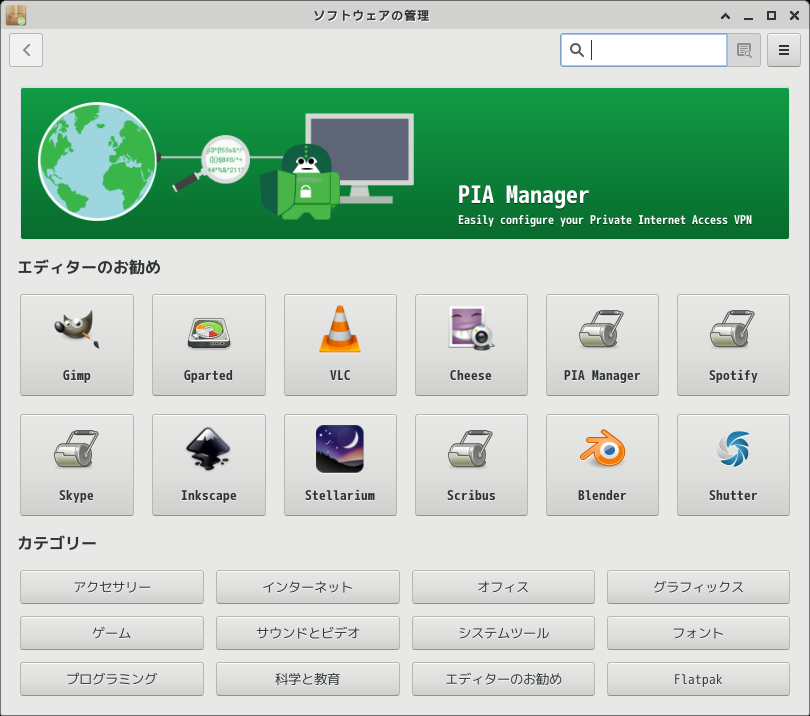This screenshot has width=810, height=716.
Task: Open the PIA Manager app tile
Action: click(602, 345)
